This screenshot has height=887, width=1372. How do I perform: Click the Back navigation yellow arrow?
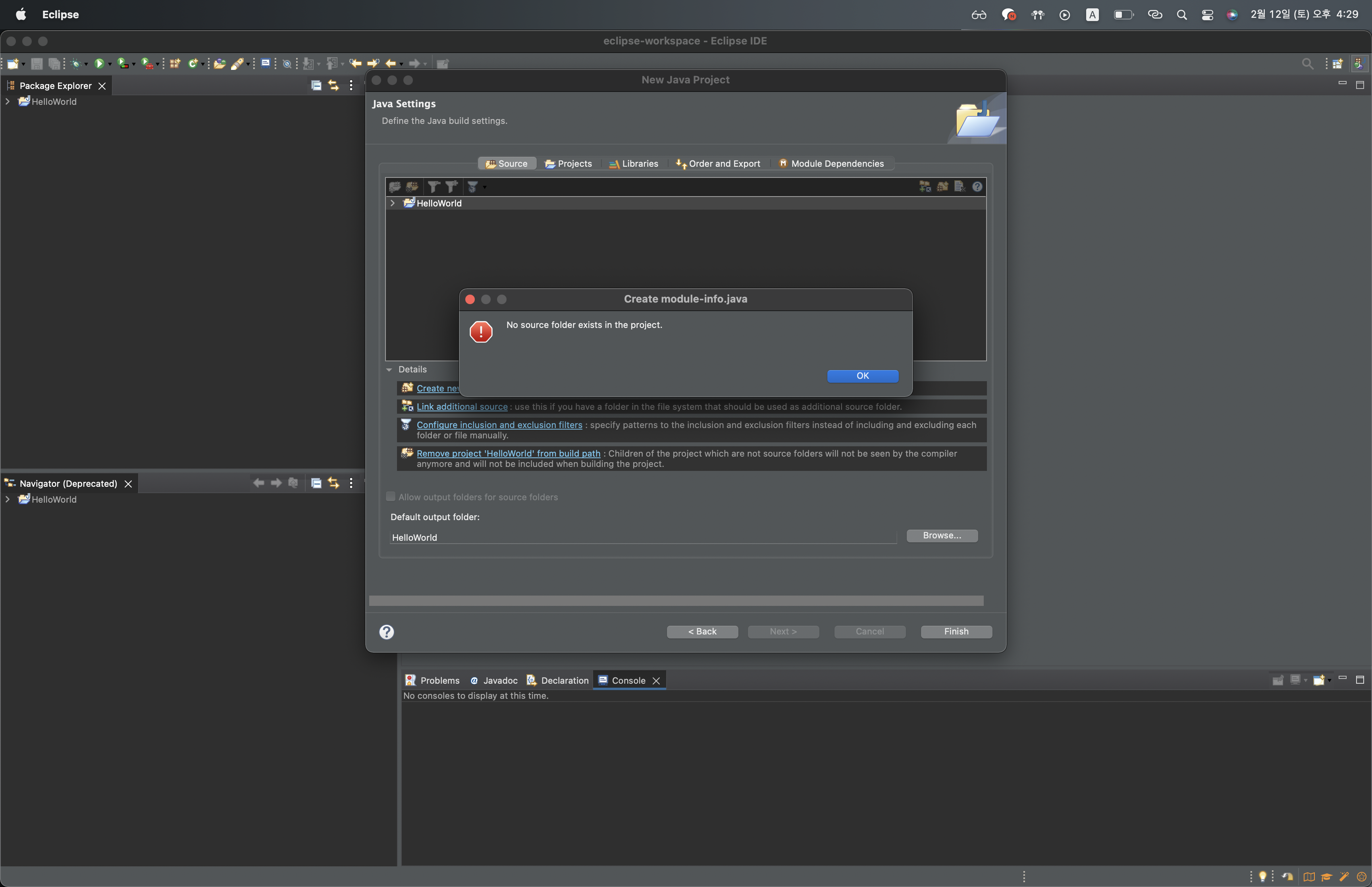click(x=391, y=64)
